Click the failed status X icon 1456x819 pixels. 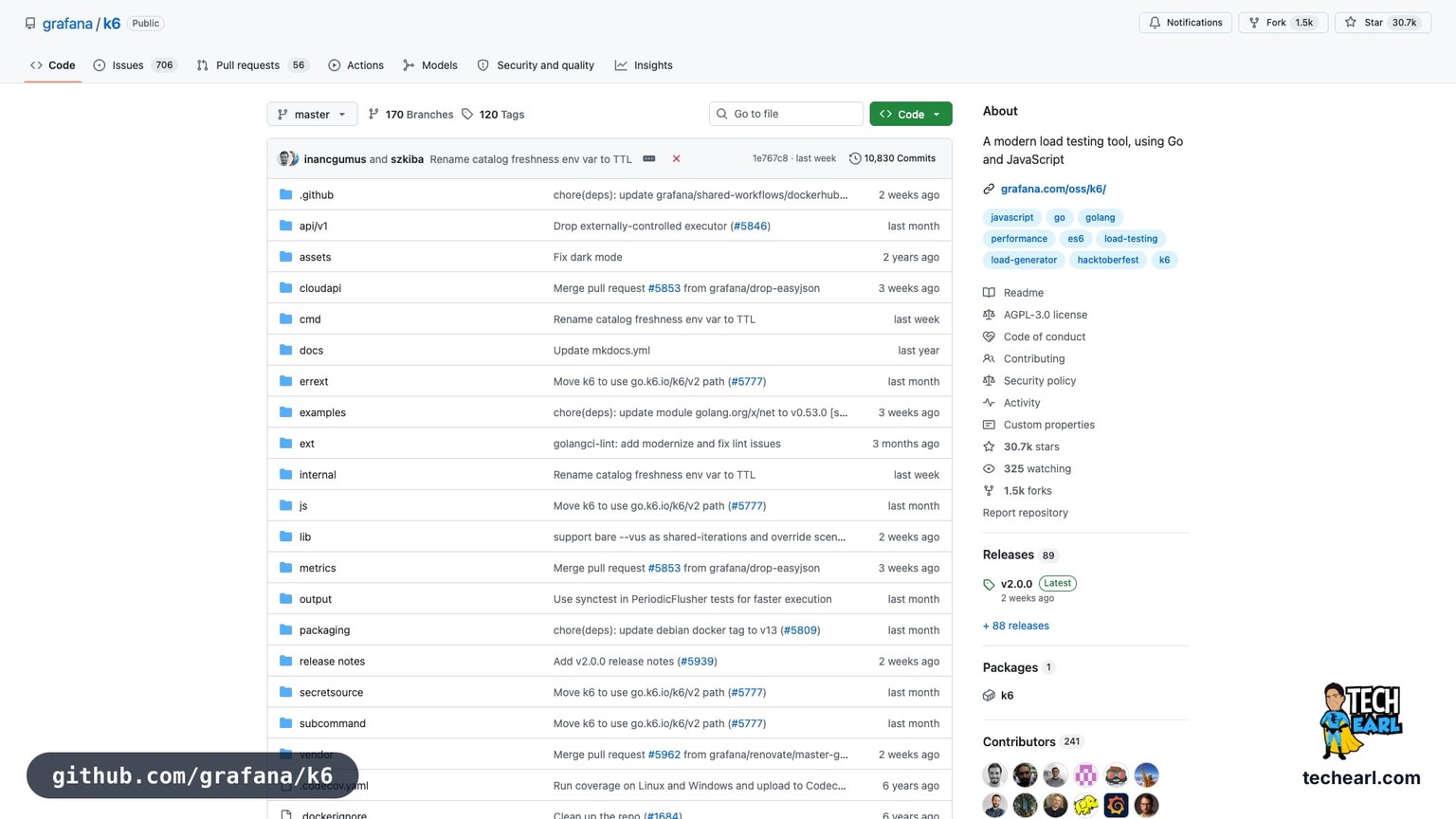pos(676,159)
